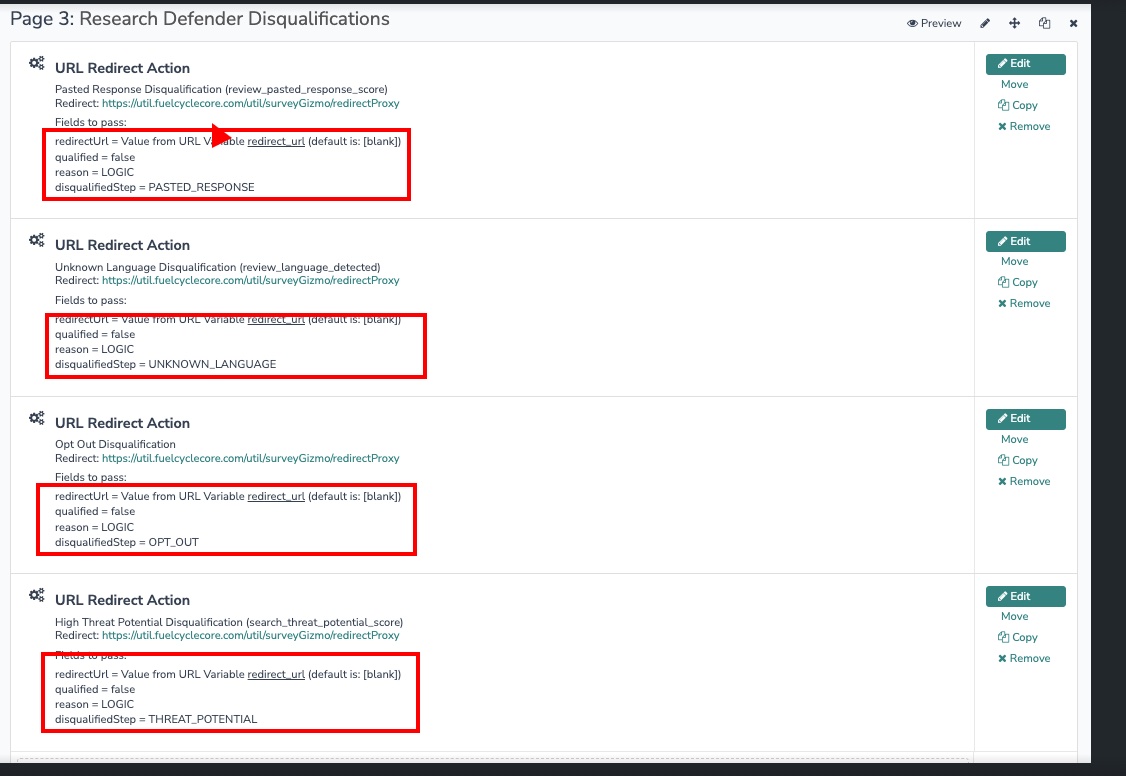
Task: Click the clipboard icon beside Copy on Pasted Response action
Action: (x=1003, y=105)
